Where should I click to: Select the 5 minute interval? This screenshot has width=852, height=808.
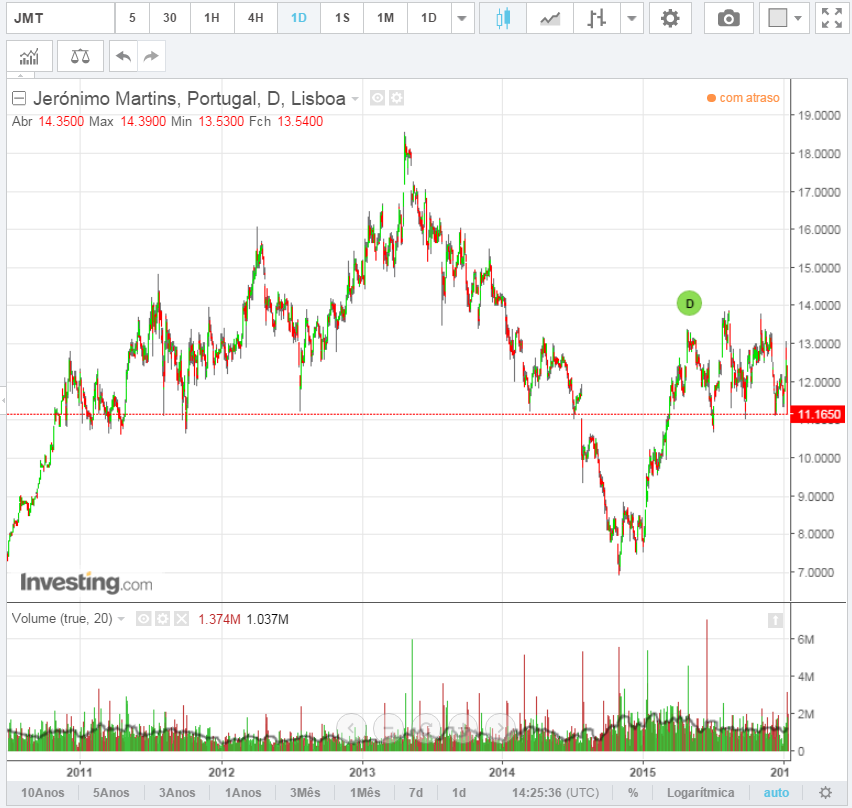[x=132, y=18]
